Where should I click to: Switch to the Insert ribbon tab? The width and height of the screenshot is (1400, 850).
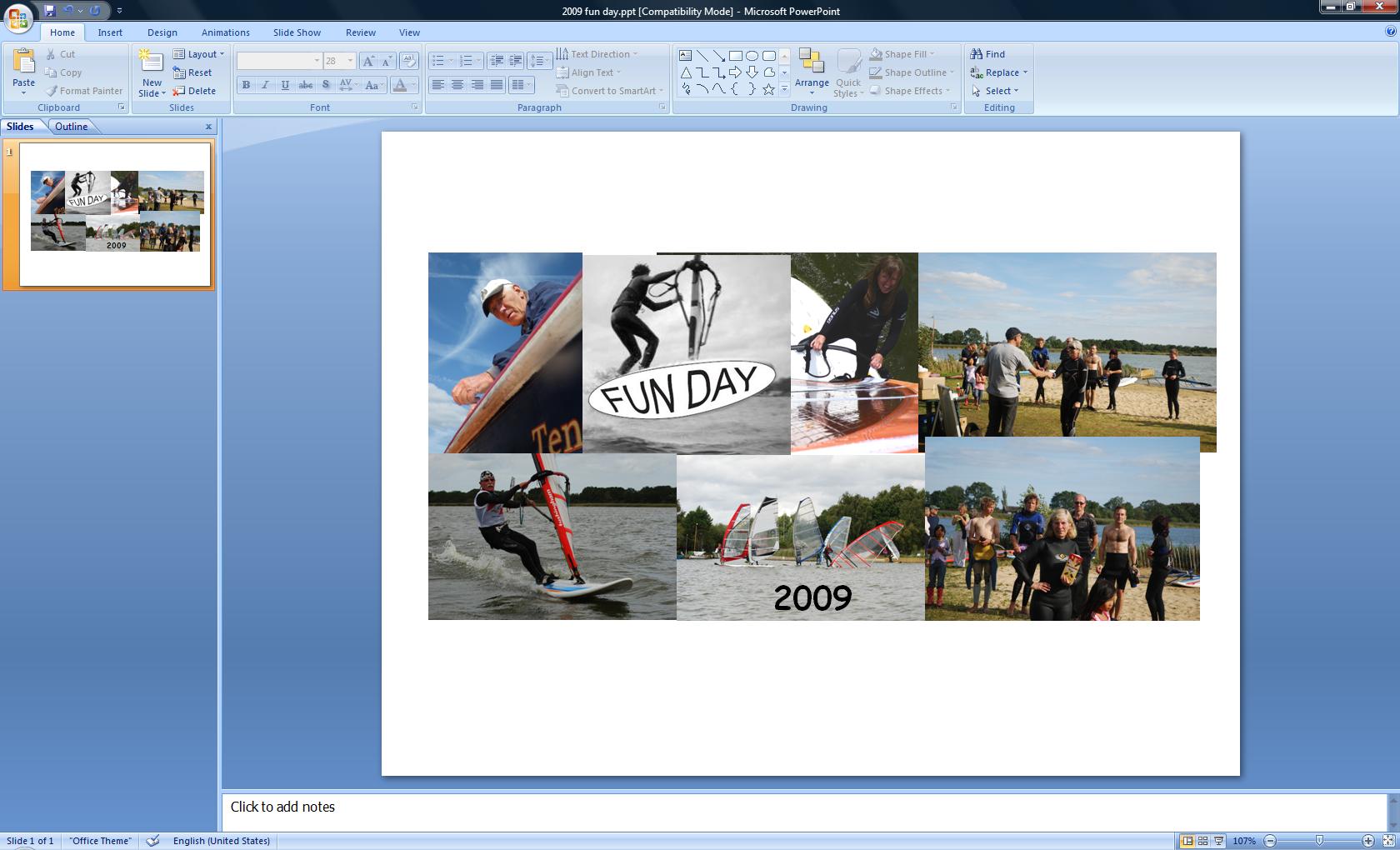click(x=110, y=32)
